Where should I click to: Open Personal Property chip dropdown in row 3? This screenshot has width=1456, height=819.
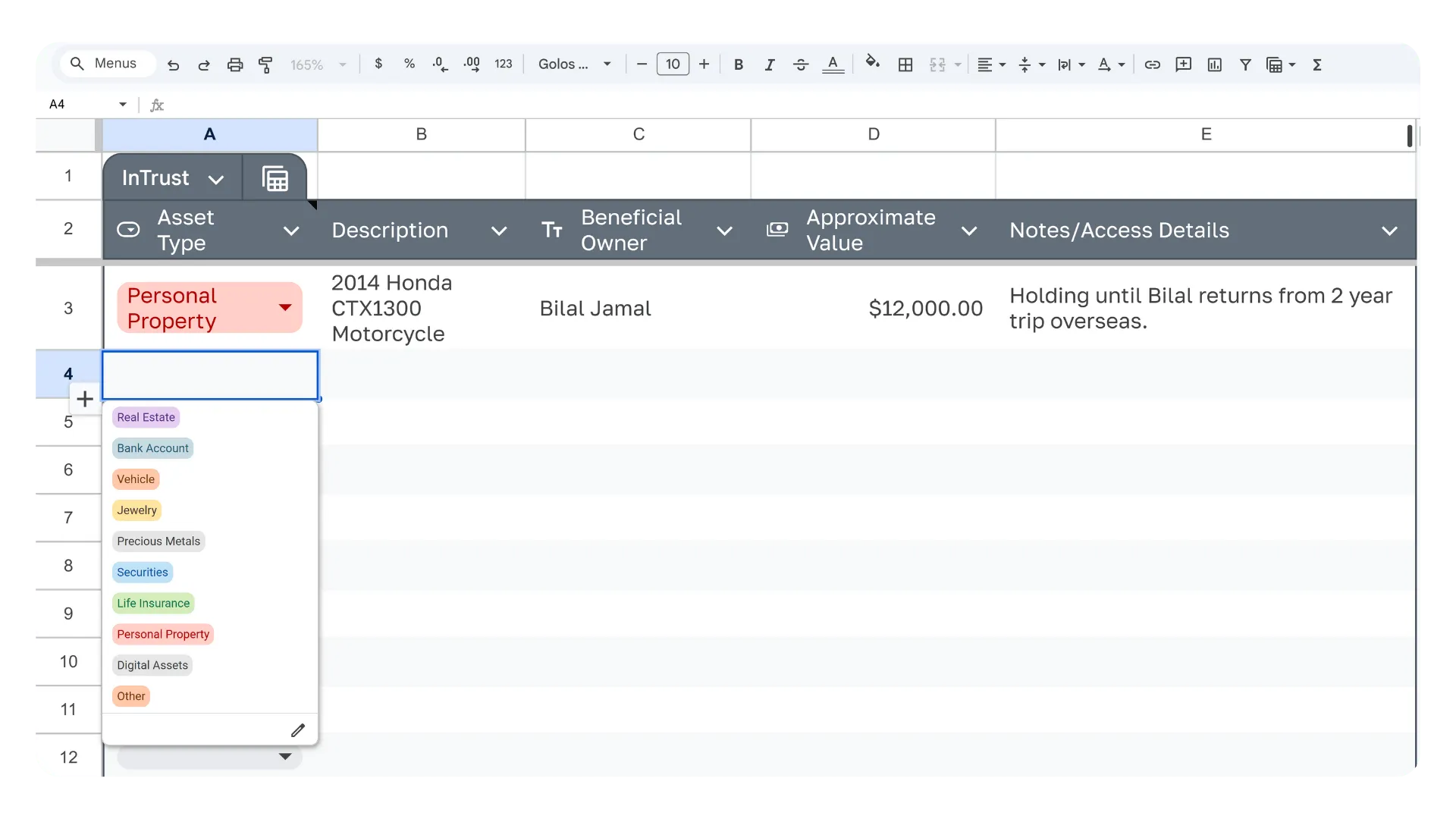pos(285,307)
